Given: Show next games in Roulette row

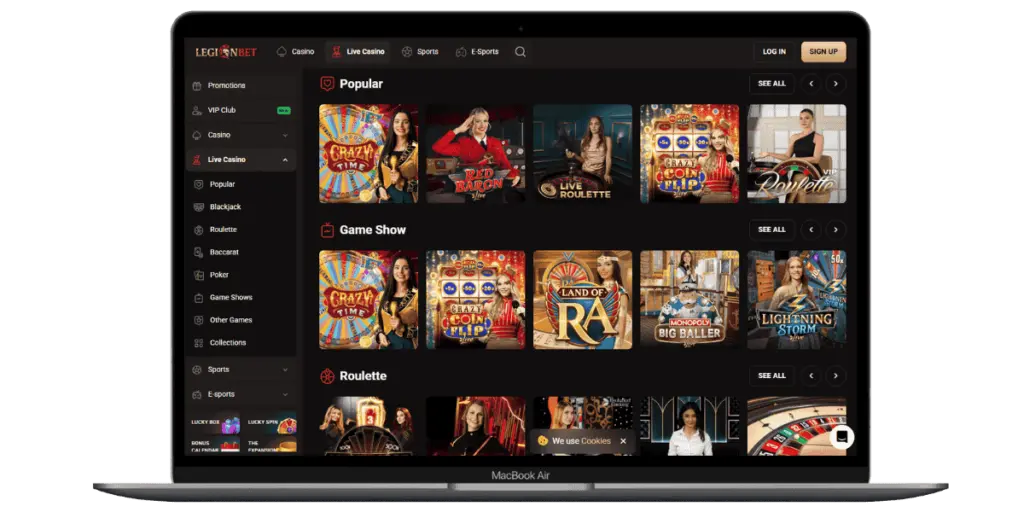Looking at the screenshot, I should click(x=835, y=376).
